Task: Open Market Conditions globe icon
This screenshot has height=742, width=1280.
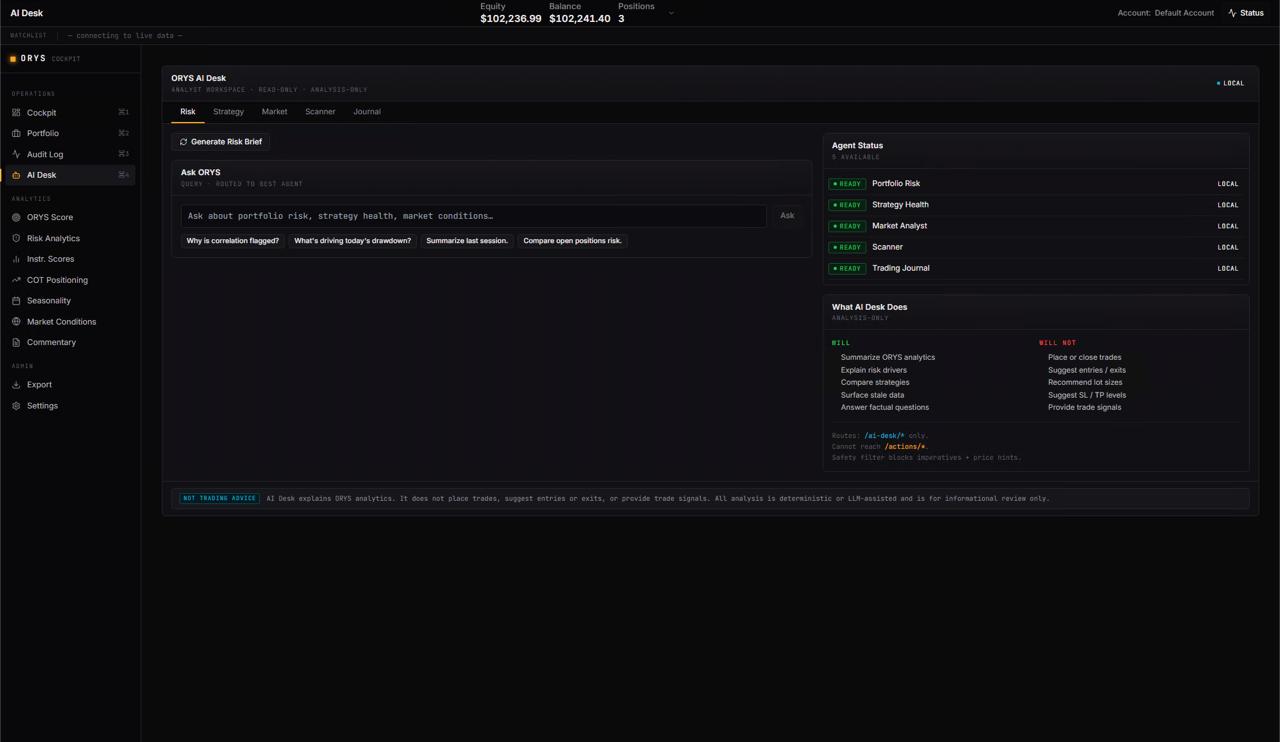Action: (x=16, y=322)
